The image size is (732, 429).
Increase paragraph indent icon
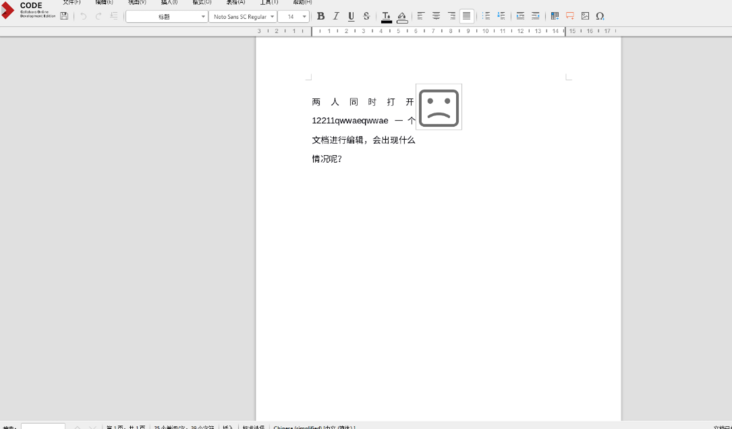coord(520,16)
